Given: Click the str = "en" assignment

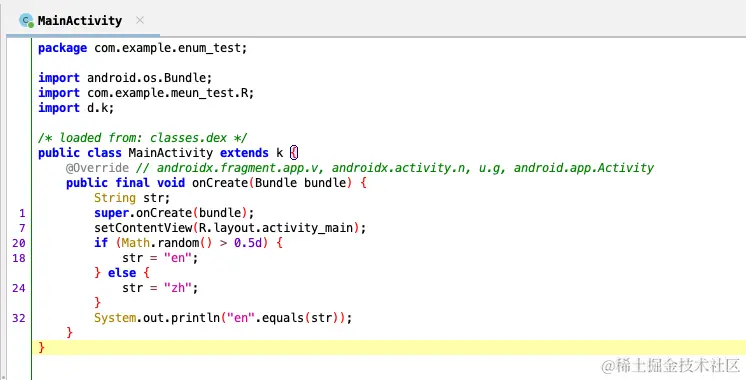Looking at the screenshot, I should (x=160, y=258).
